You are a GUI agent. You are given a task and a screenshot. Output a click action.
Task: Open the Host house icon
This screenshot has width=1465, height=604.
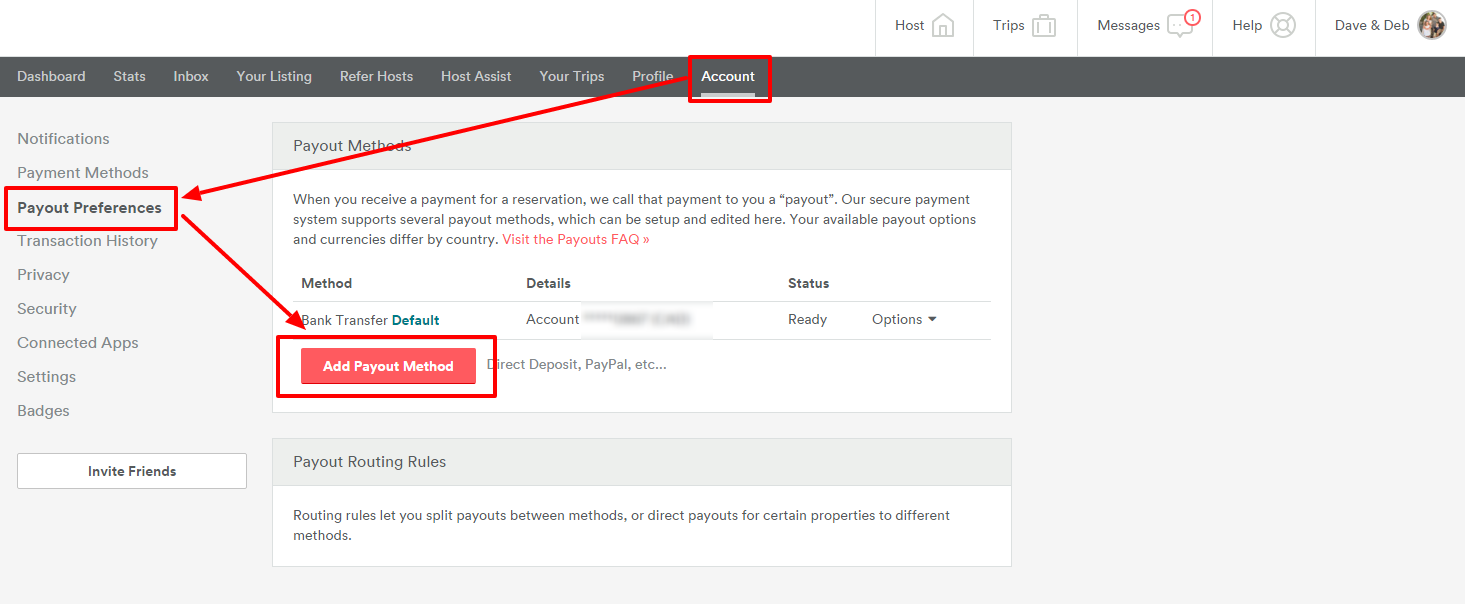(x=941, y=24)
